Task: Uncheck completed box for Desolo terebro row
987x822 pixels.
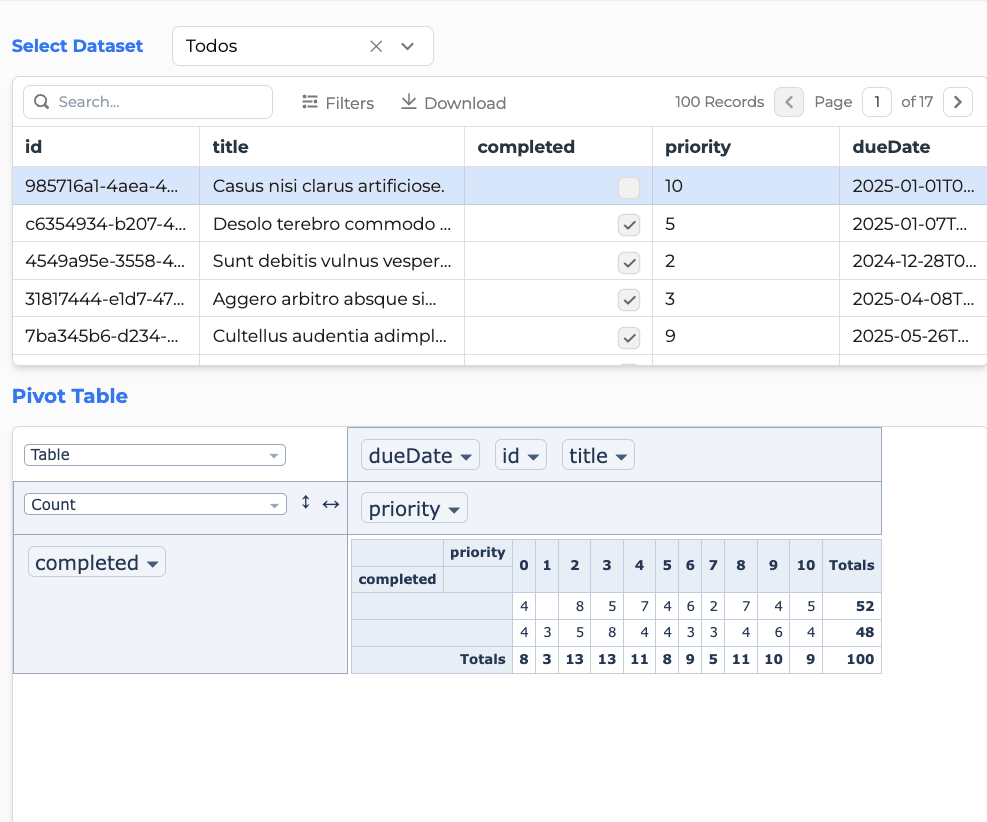Action: pyautogui.click(x=629, y=225)
